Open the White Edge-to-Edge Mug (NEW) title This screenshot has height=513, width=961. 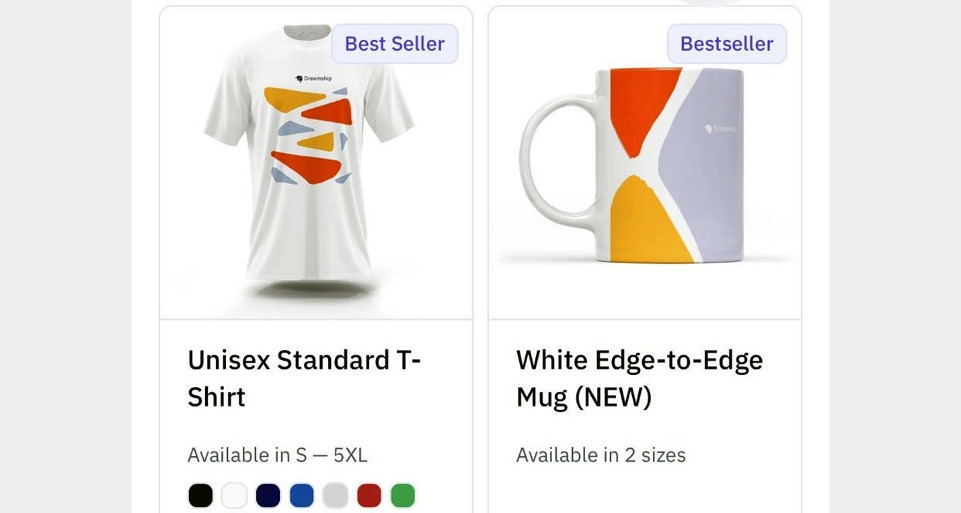coord(639,378)
